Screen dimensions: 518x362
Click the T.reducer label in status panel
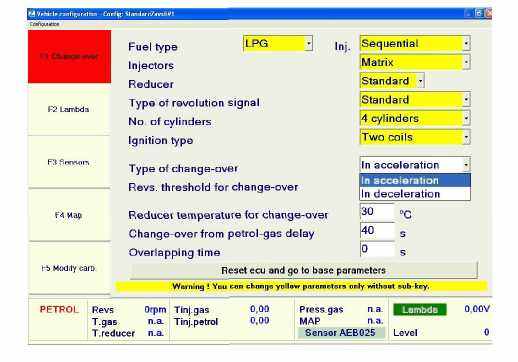[x=113, y=333]
